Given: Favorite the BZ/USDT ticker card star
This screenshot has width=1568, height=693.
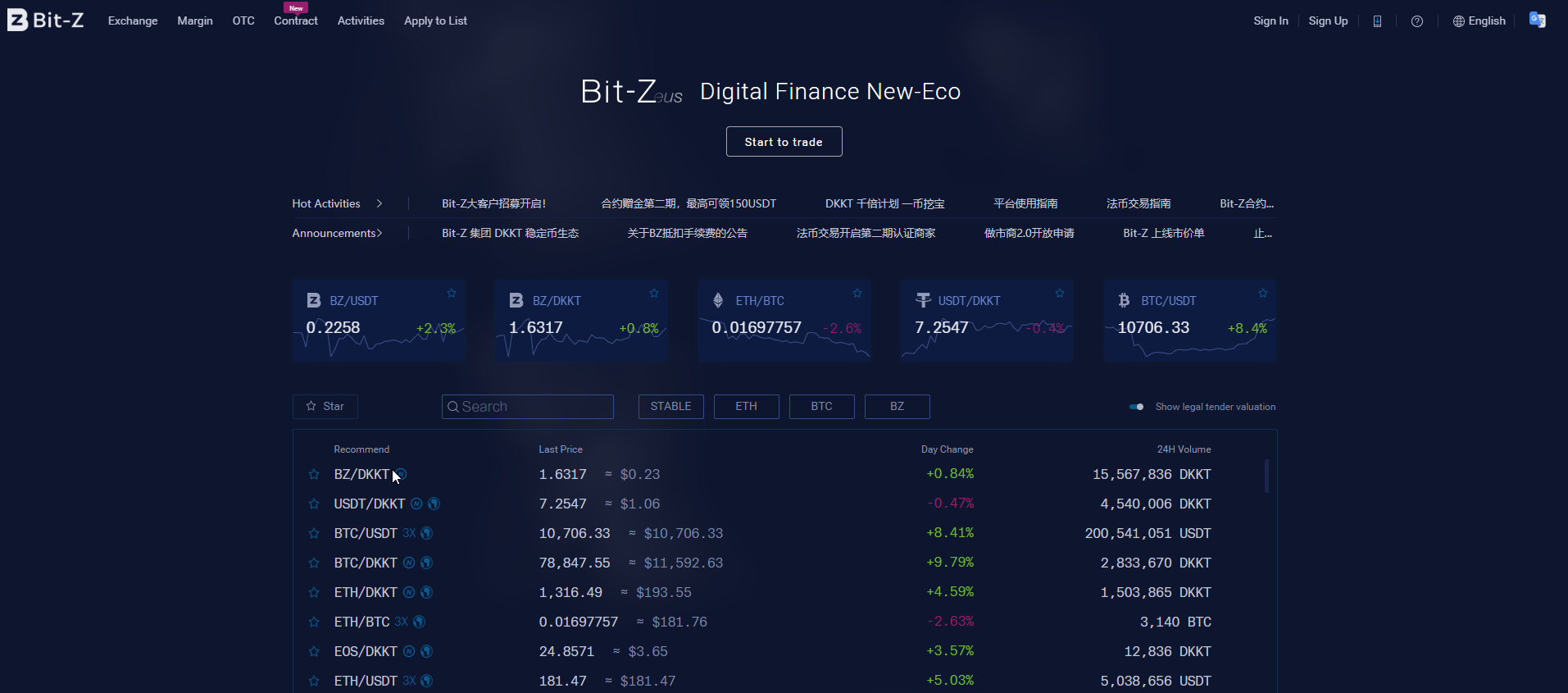Looking at the screenshot, I should (x=452, y=293).
